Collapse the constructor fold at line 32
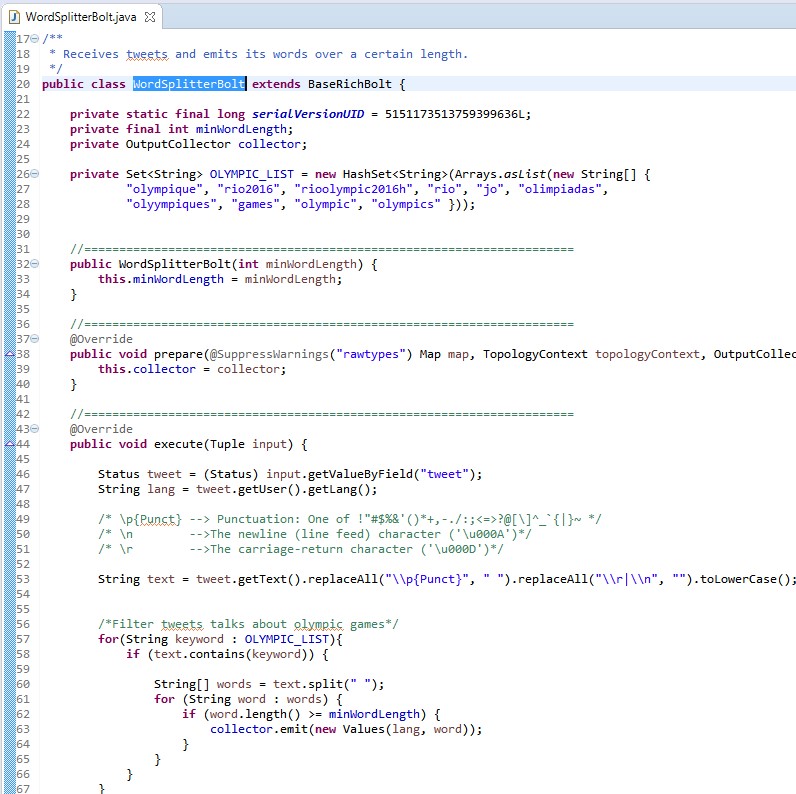 35,263
